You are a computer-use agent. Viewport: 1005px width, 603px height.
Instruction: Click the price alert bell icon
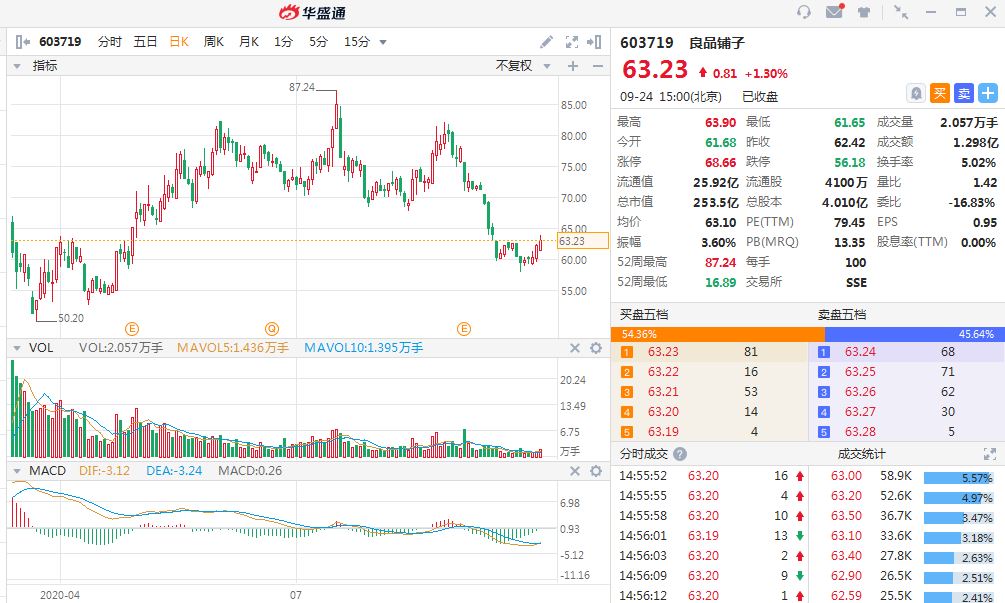pos(915,93)
